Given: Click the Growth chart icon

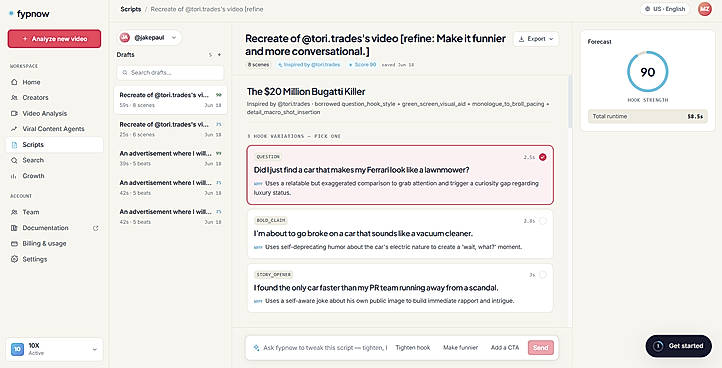Looking at the screenshot, I should click(x=14, y=176).
